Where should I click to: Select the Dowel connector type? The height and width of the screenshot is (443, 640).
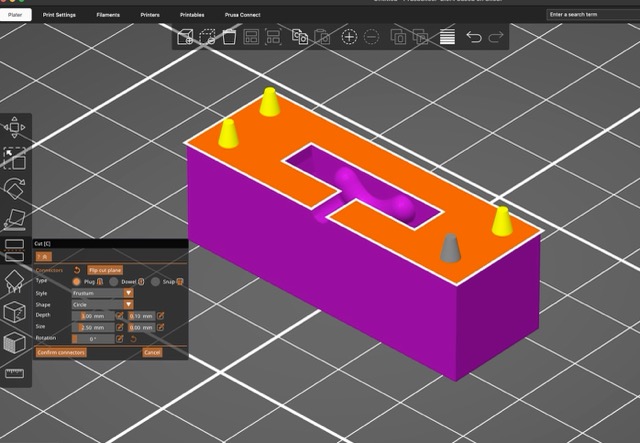click(114, 282)
